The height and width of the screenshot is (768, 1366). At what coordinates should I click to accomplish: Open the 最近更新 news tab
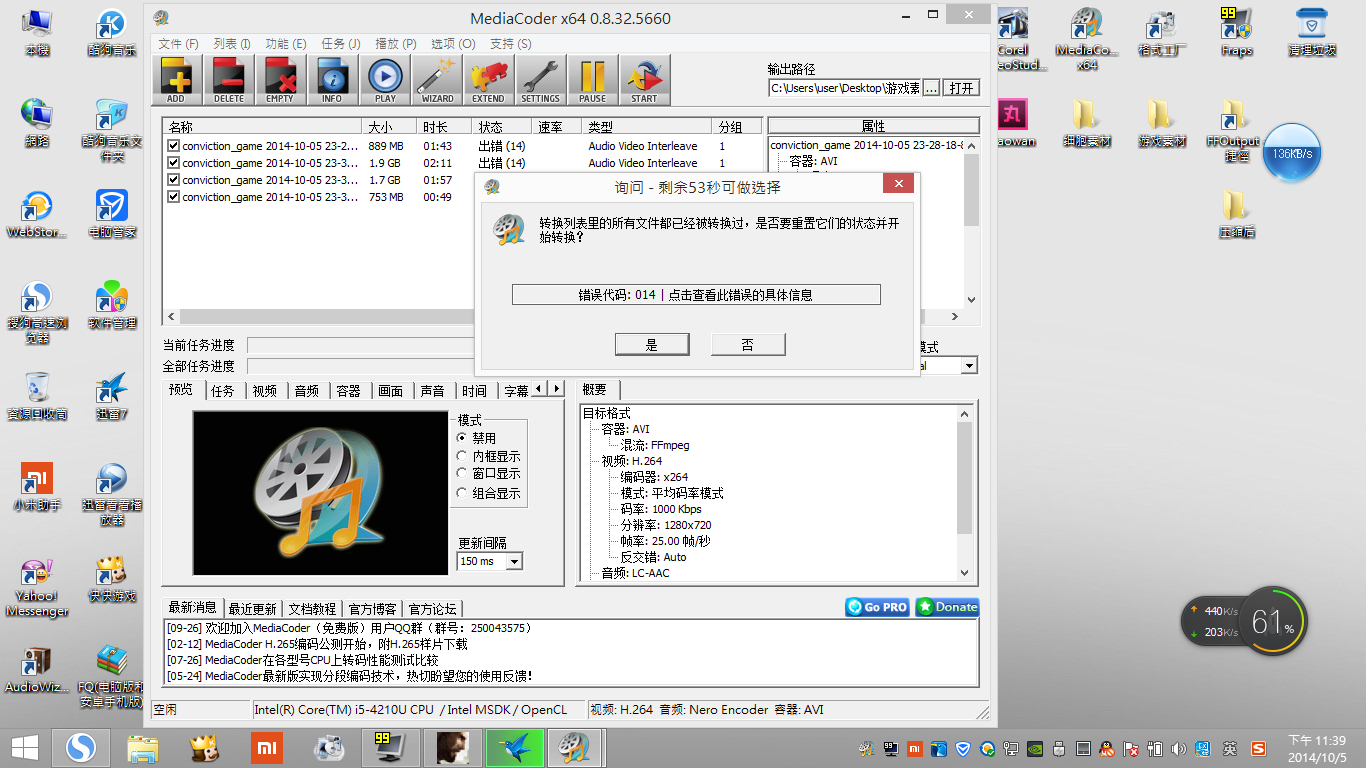(x=252, y=608)
